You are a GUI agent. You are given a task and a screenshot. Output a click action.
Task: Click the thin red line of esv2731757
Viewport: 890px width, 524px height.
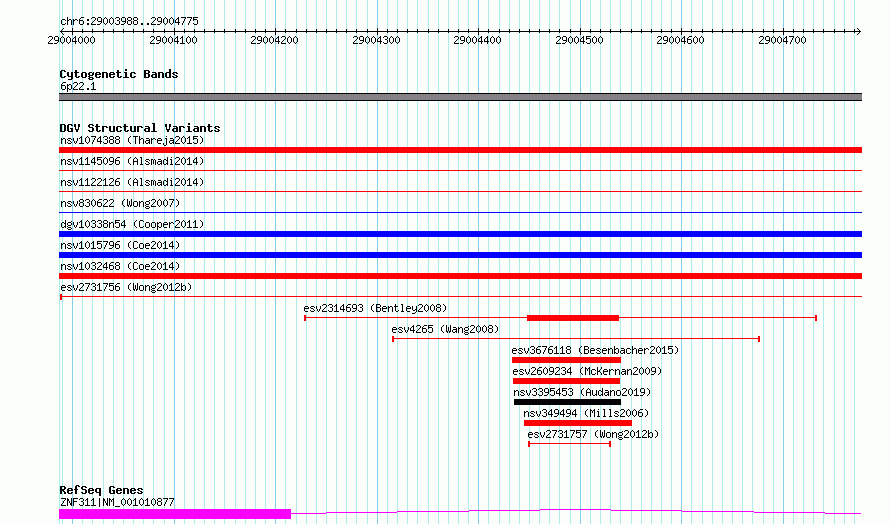[x=569, y=444]
